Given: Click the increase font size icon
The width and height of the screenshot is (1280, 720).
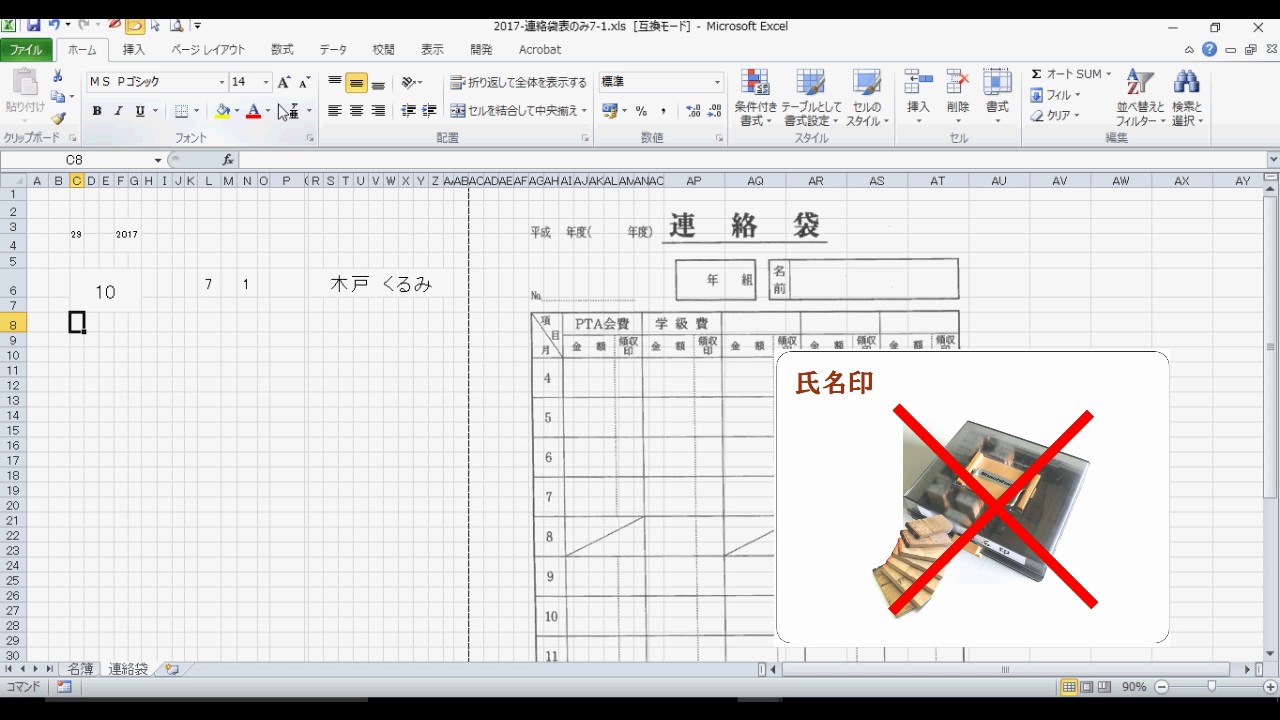Looking at the screenshot, I should coord(284,82).
